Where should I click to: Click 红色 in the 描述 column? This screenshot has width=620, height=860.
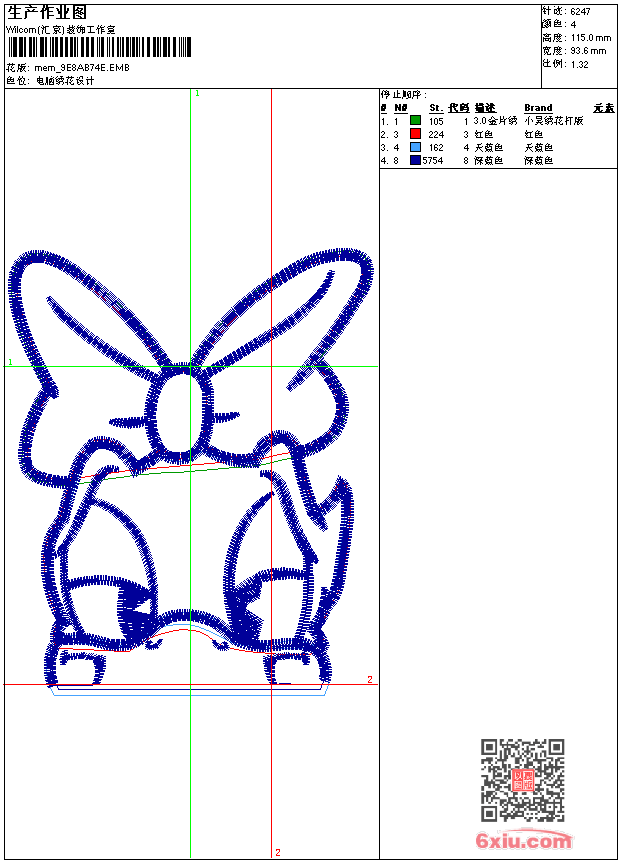click(484, 134)
